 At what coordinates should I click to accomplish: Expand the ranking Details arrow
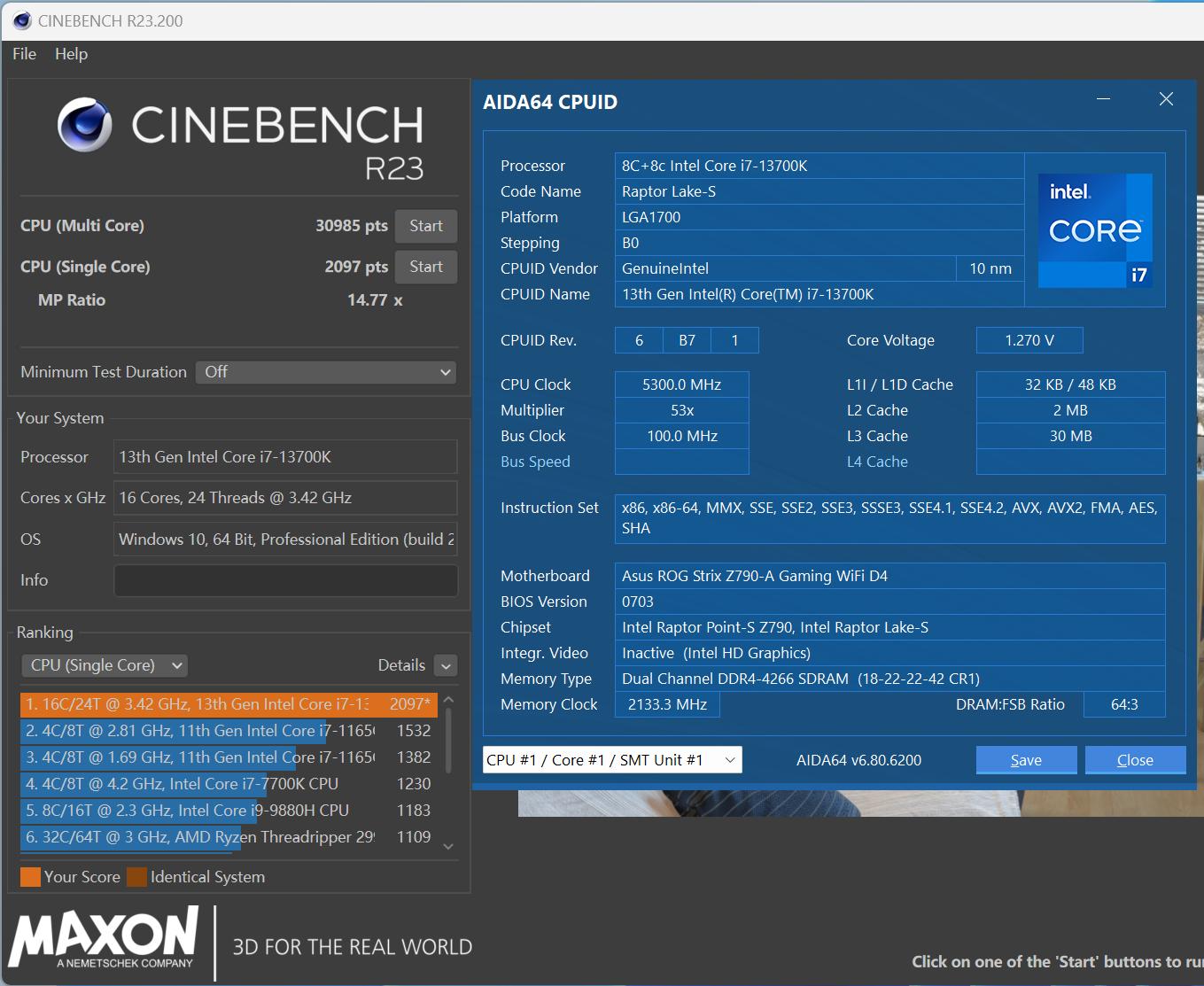(x=446, y=666)
